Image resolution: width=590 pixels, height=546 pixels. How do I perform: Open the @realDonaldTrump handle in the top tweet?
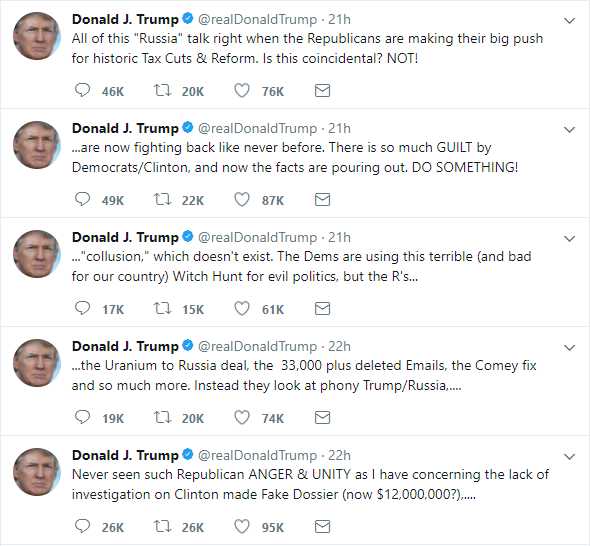(257, 20)
